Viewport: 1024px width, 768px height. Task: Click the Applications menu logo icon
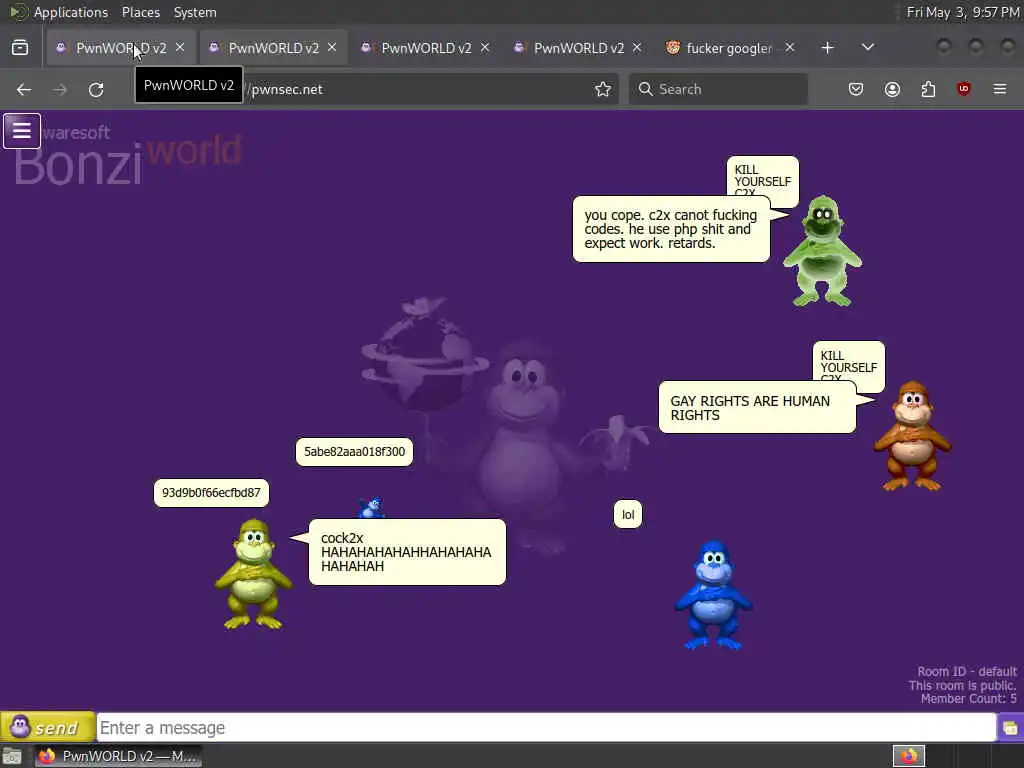click(x=18, y=12)
